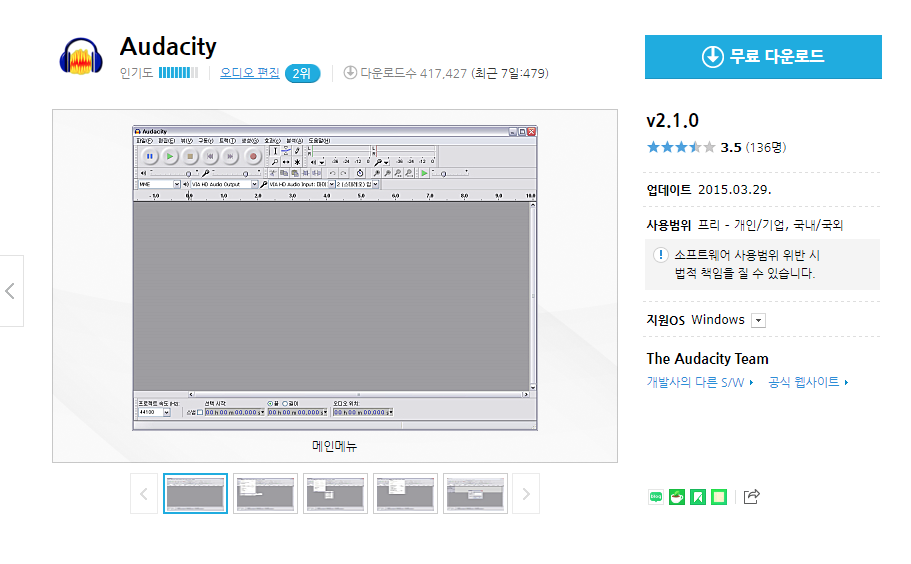This screenshot has height=564, width=911.
Task: Click the Zoom In icon in the Audacity preview
Action: click(x=376, y=173)
